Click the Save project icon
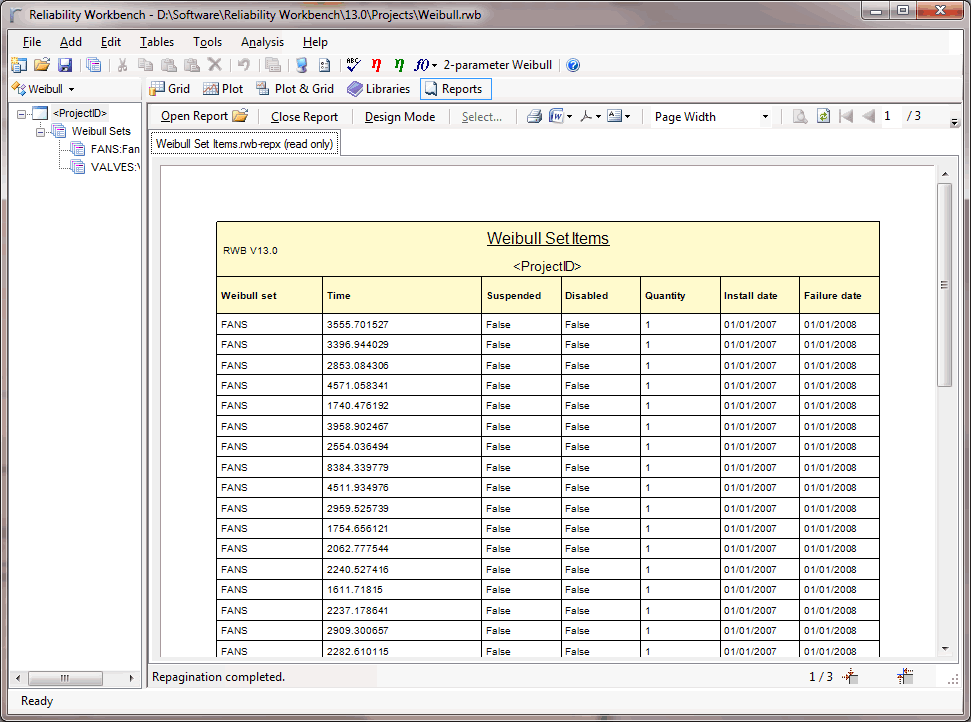Image resolution: width=971 pixels, height=722 pixels. pos(65,65)
